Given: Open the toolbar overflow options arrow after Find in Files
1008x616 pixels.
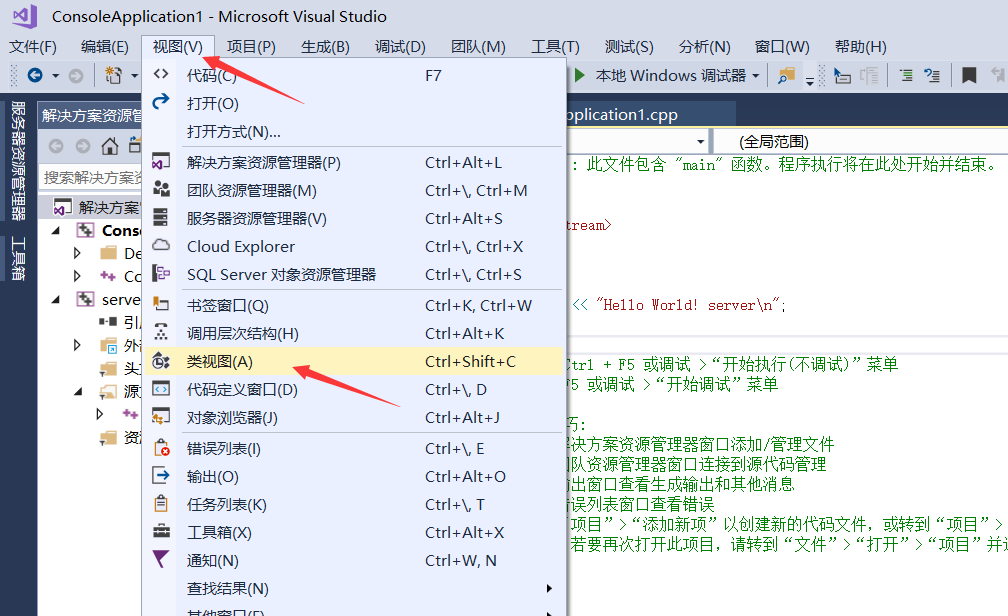Looking at the screenshot, I should [x=810, y=80].
